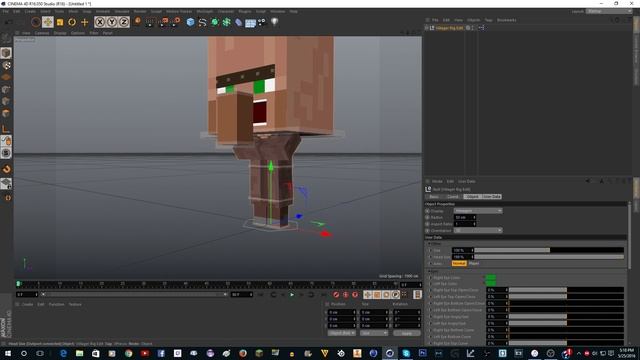Open Photoshop from the taskbar
The height and width of the screenshot is (360, 640).
click(422, 353)
